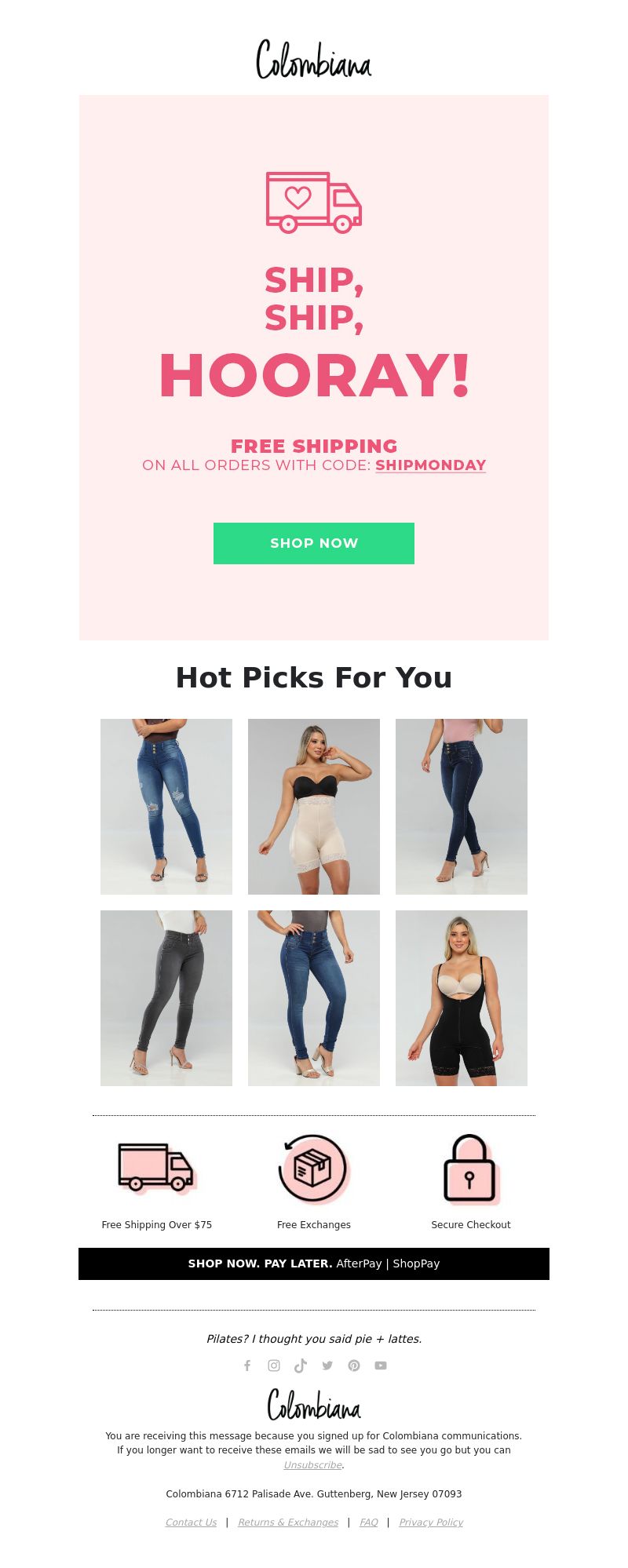628x1568 pixels.
Task: Click the Facebook icon in footer
Action: coord(247,1366)
